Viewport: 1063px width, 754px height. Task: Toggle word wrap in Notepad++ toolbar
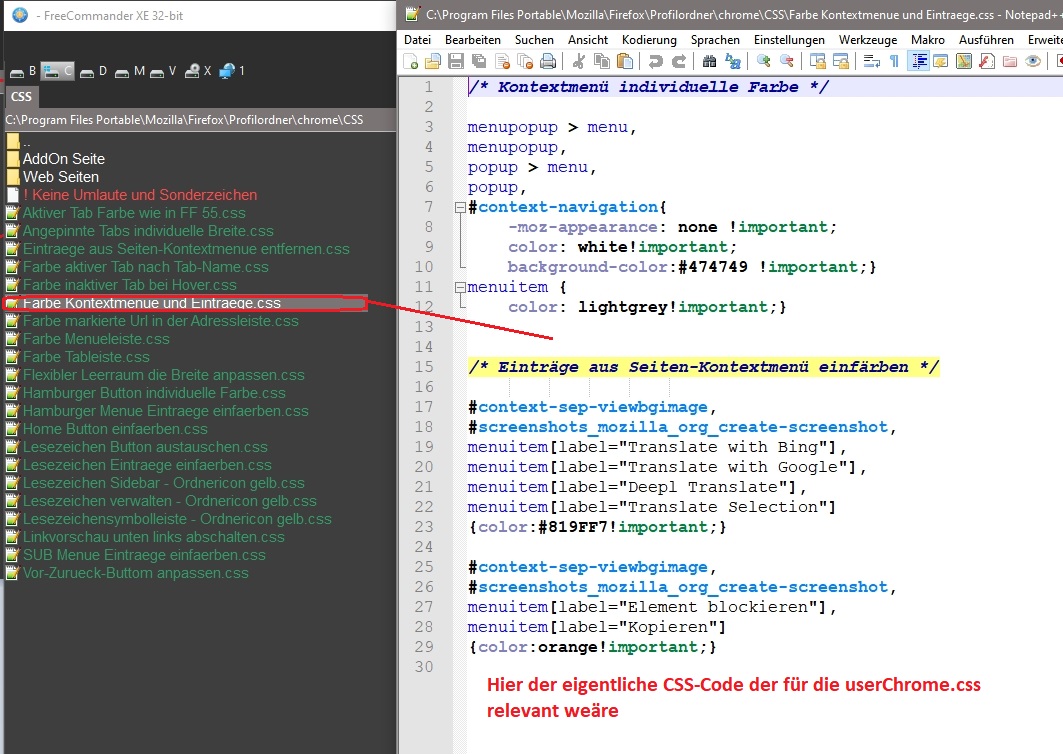coord(871,62)
